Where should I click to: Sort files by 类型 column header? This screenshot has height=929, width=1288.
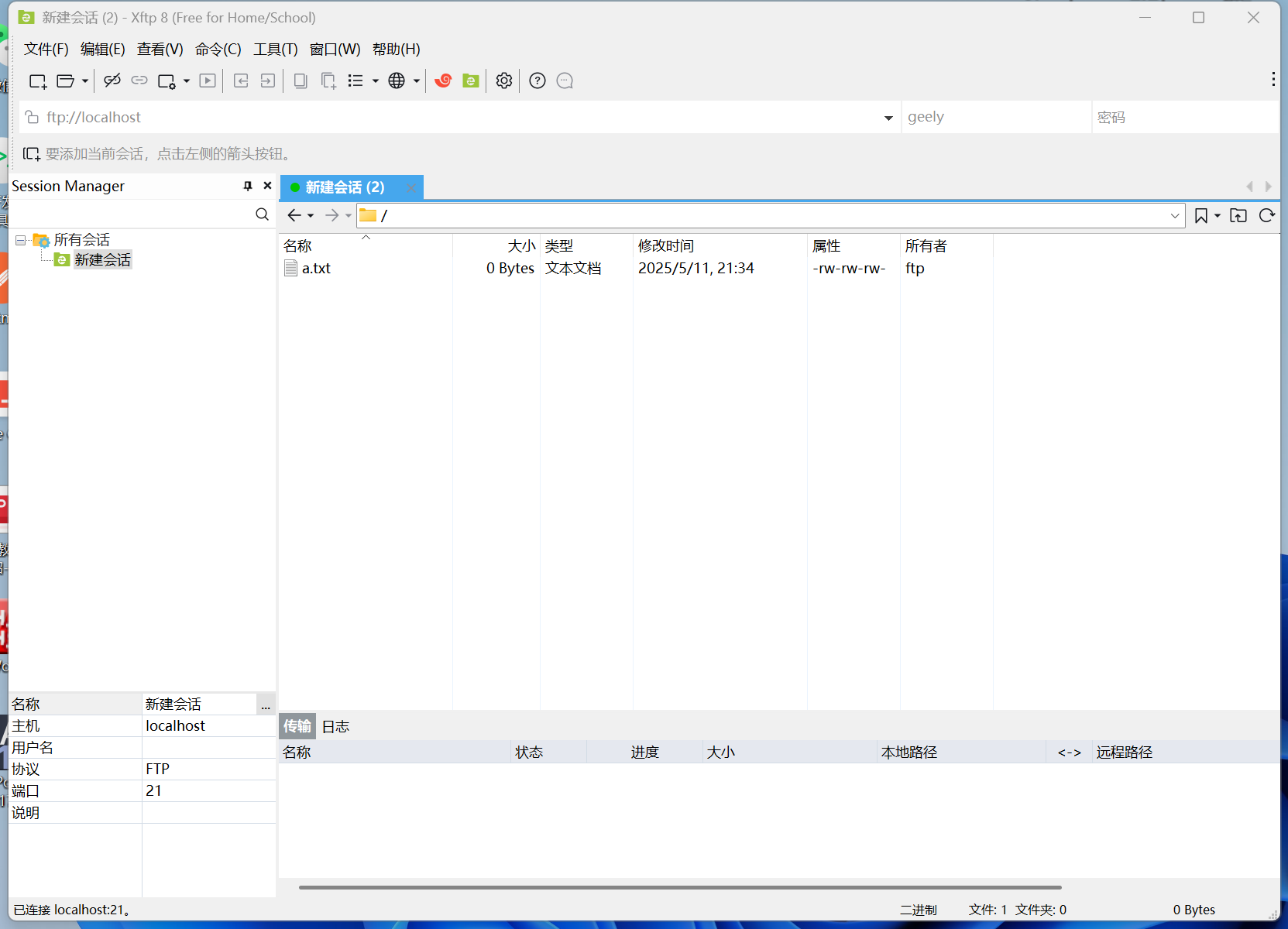(x=586, y=245)
